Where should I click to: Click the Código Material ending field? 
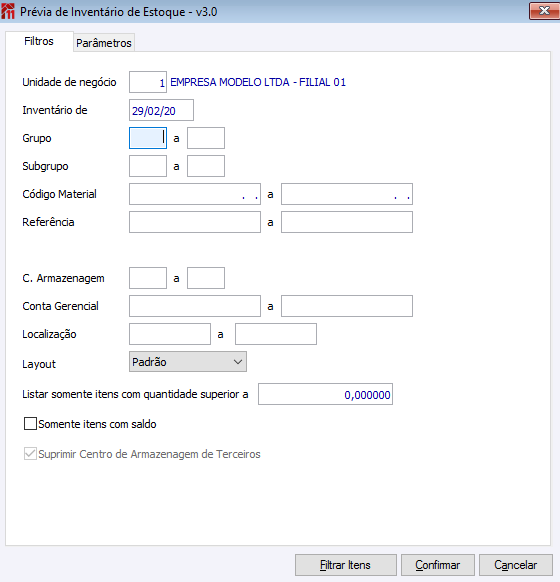(347, 194)
